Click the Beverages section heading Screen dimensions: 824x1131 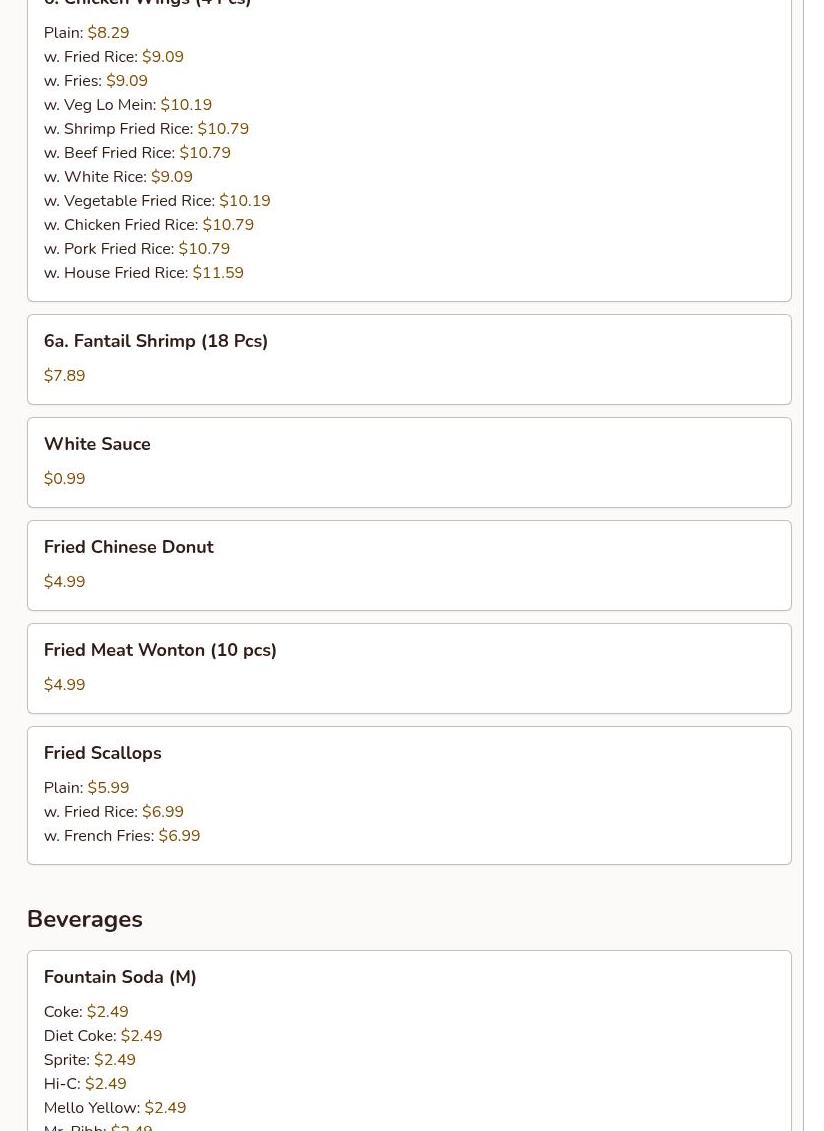84,919
